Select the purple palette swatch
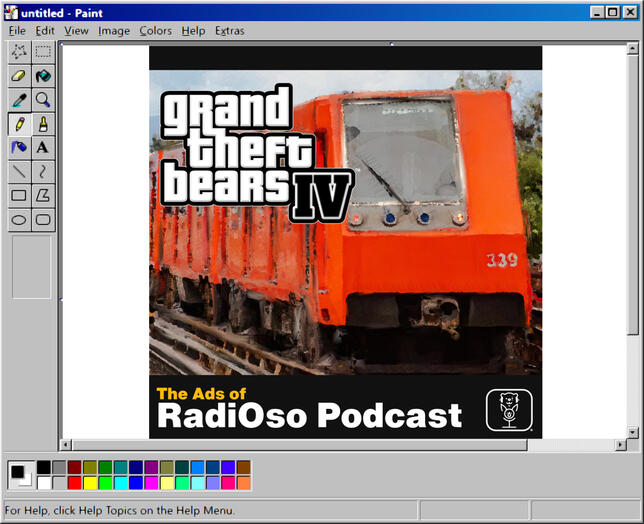 151,467
